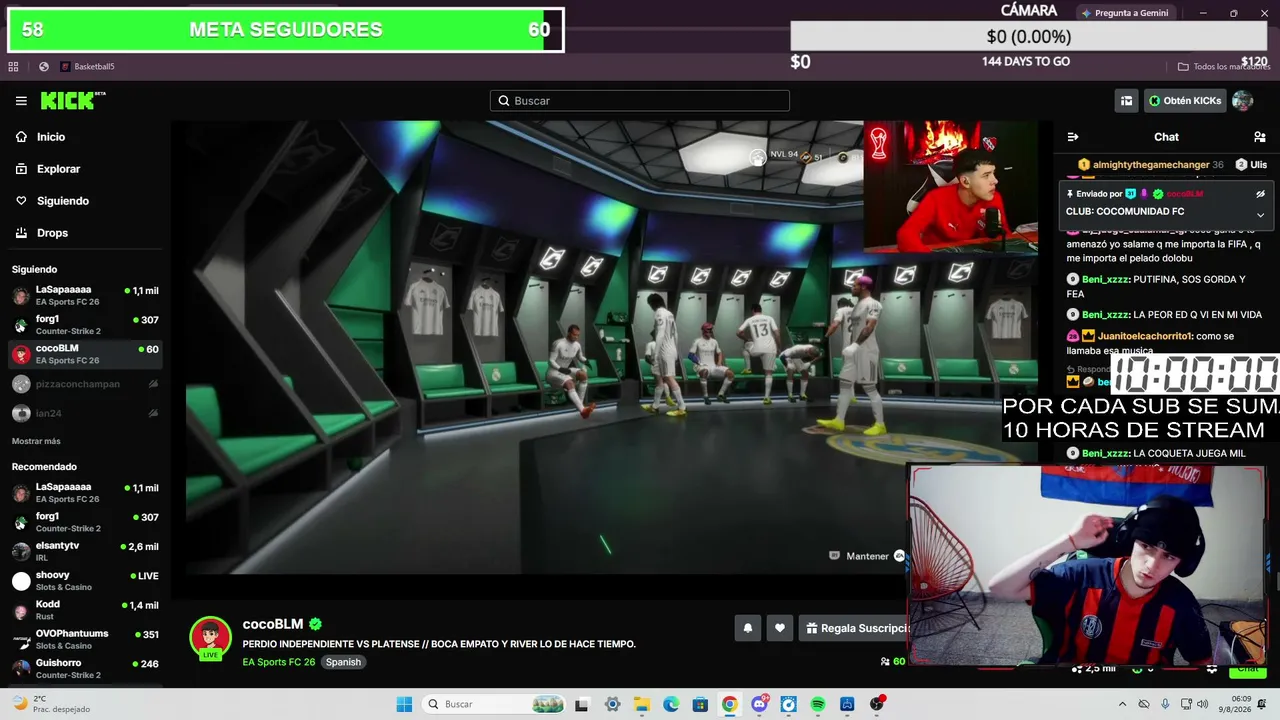Go to the Kick home logo

pos(72,101)
